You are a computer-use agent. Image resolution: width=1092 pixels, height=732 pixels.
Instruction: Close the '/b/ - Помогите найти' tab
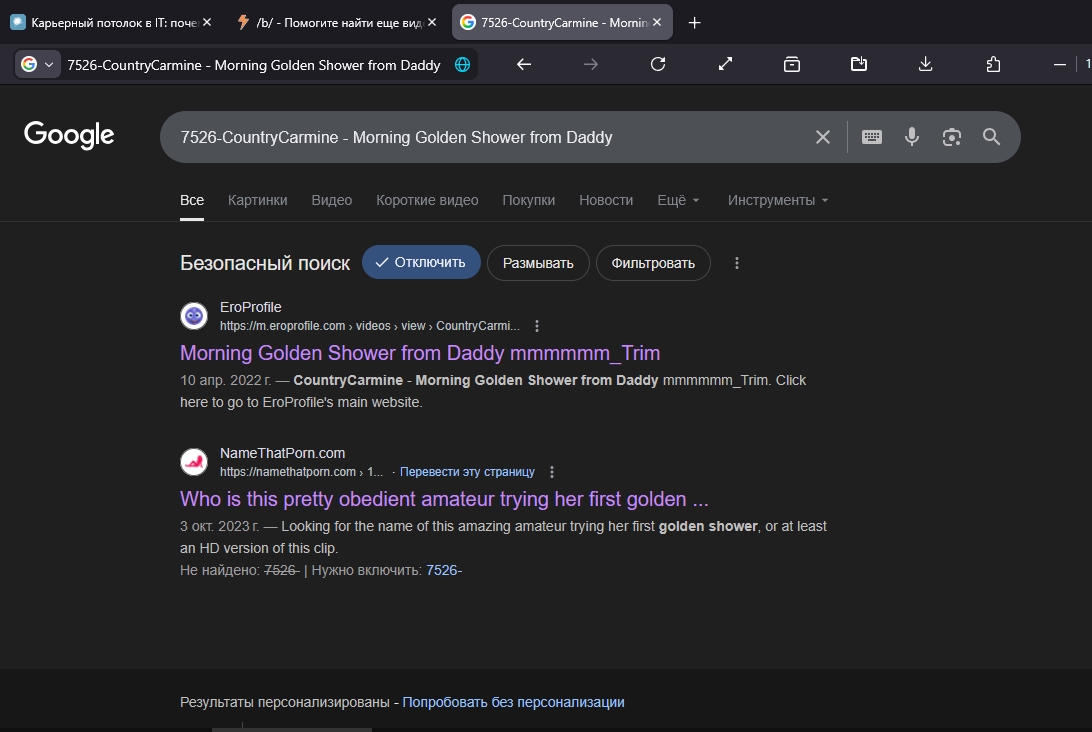pyautogui.click(x=432, y=22)
